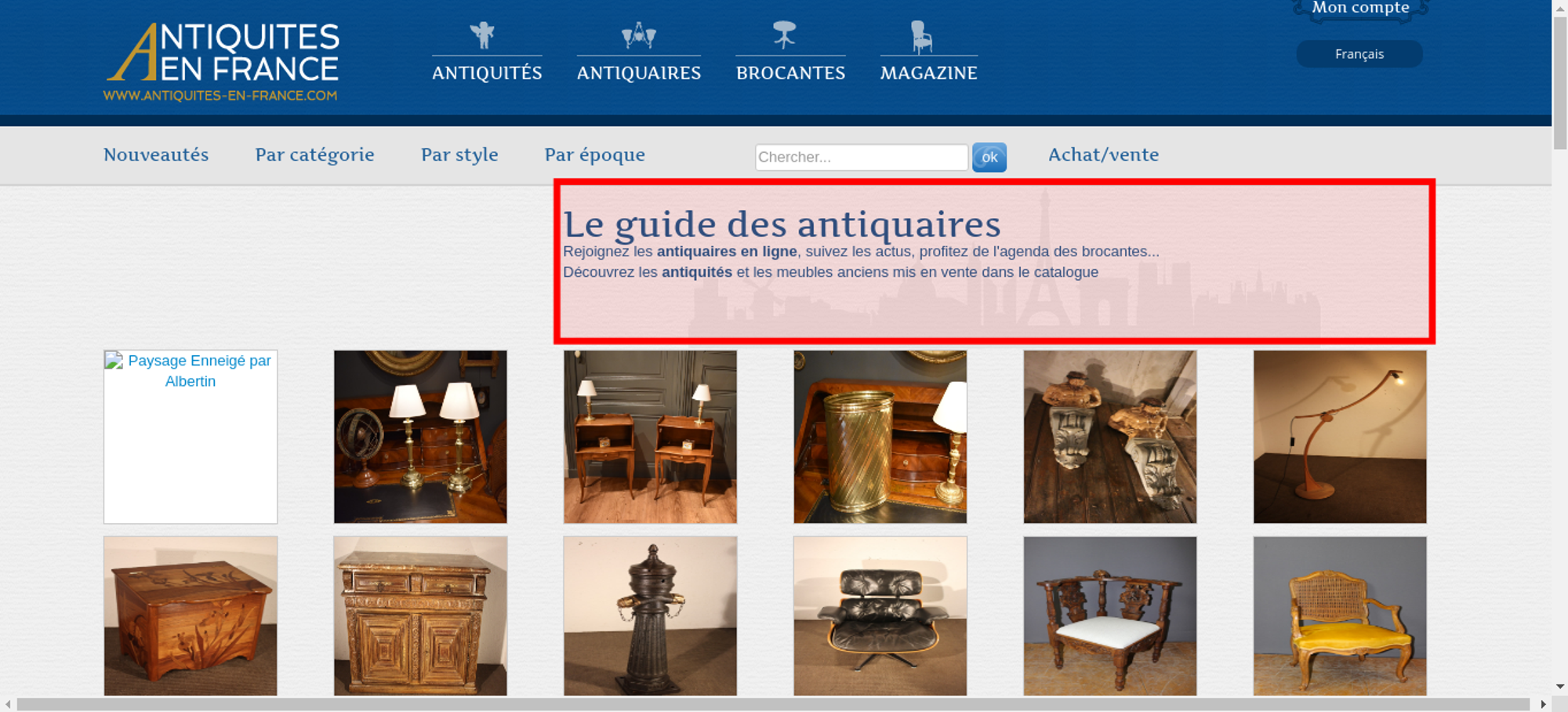Click the pedestal table icon above Brocantes
1568x712 pixels.
pos(784,35)
